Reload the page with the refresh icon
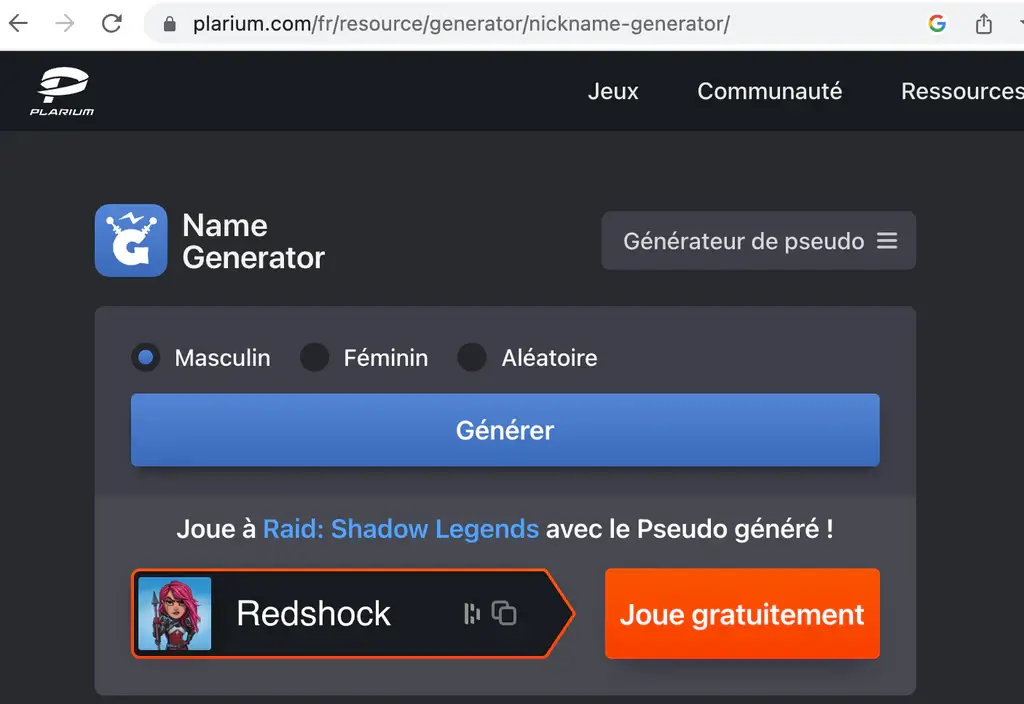 point(112,24)
